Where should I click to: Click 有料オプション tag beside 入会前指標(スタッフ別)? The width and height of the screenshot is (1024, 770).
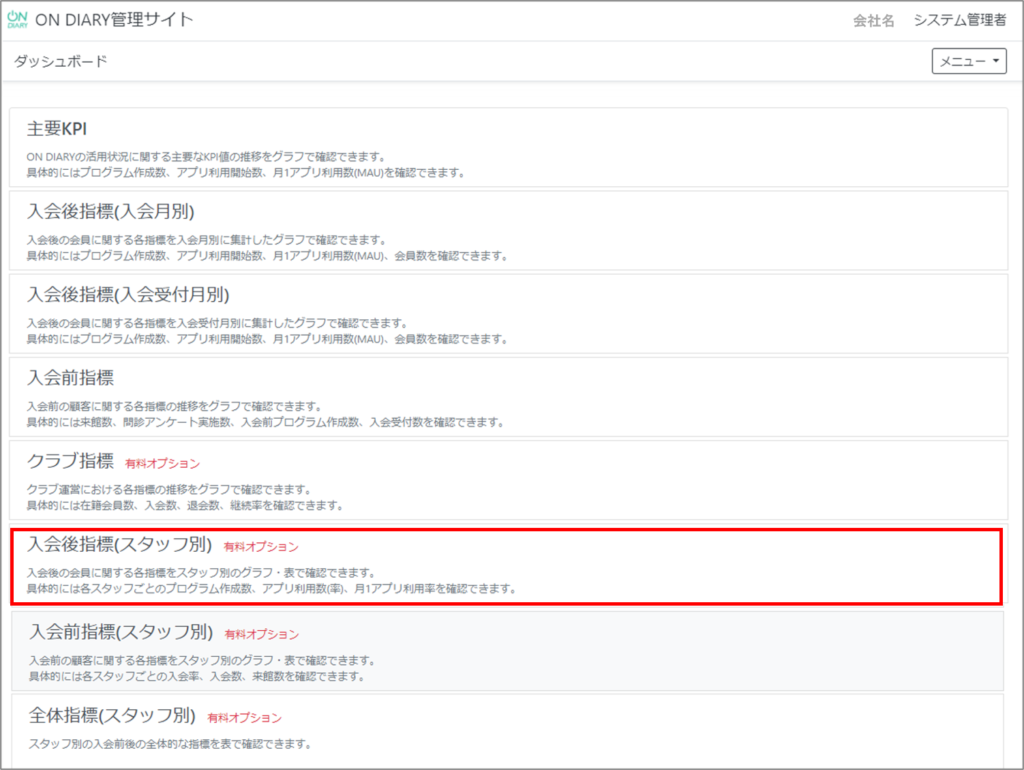(x=261, y=634)
